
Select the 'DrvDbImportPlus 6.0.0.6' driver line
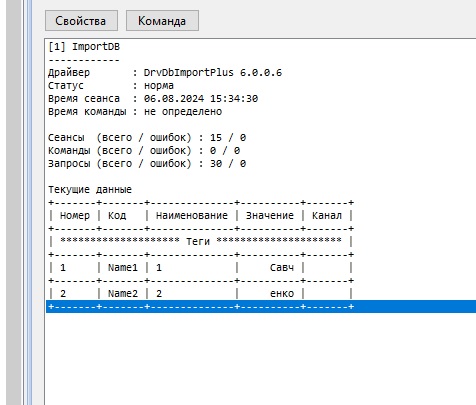(165, 72)
